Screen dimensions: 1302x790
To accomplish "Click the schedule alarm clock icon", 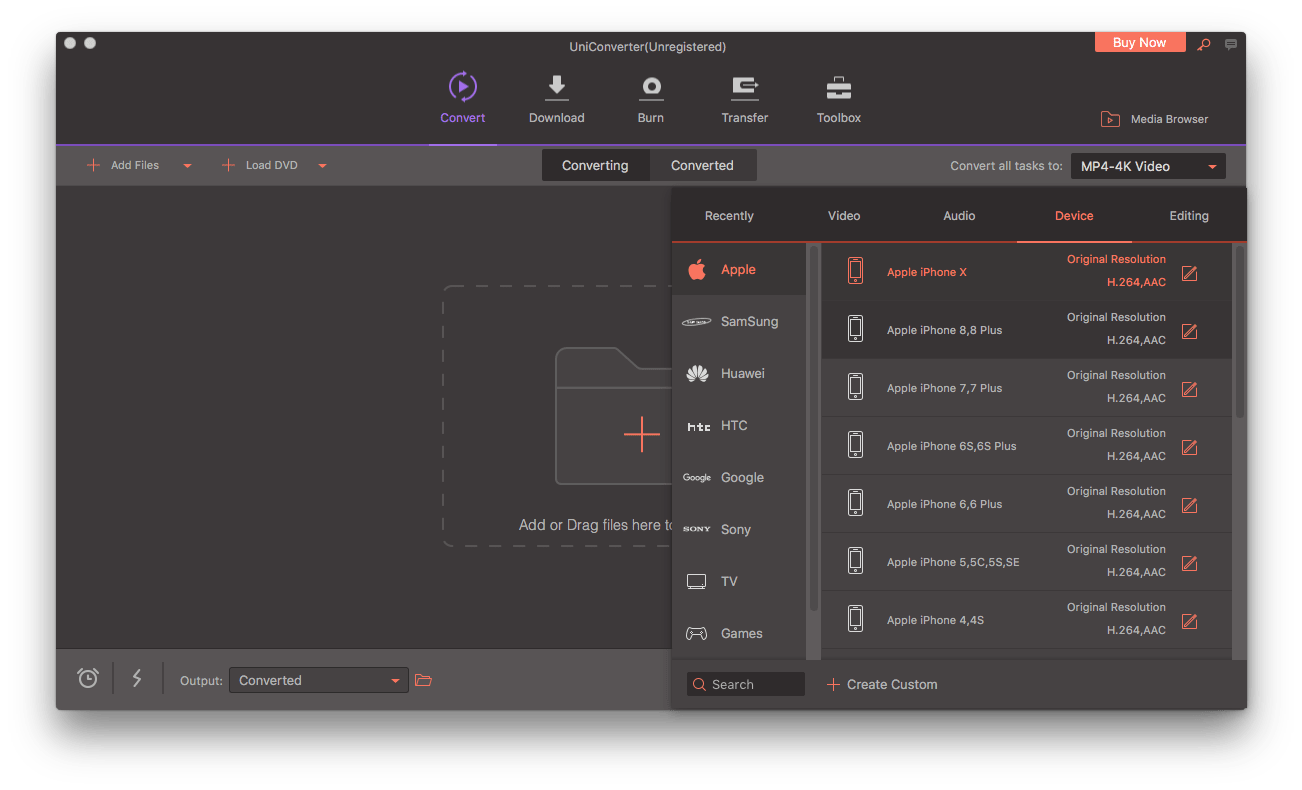I will pos(88,678).
